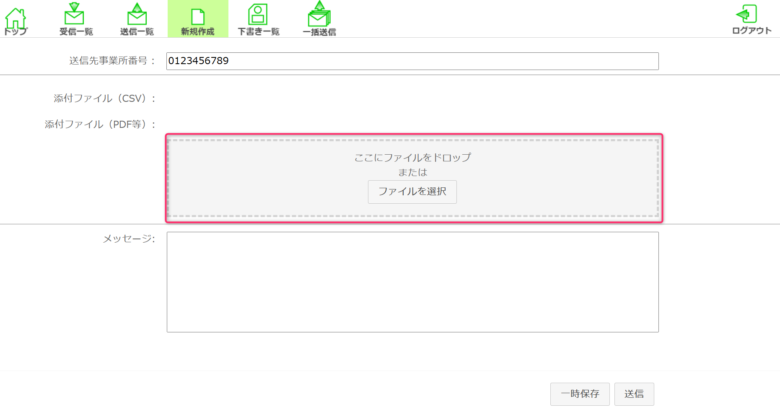Select the 新規作成 document icon
Image resolution: width=780 pixels, height=407 pixels.
(x=197, y=14)
